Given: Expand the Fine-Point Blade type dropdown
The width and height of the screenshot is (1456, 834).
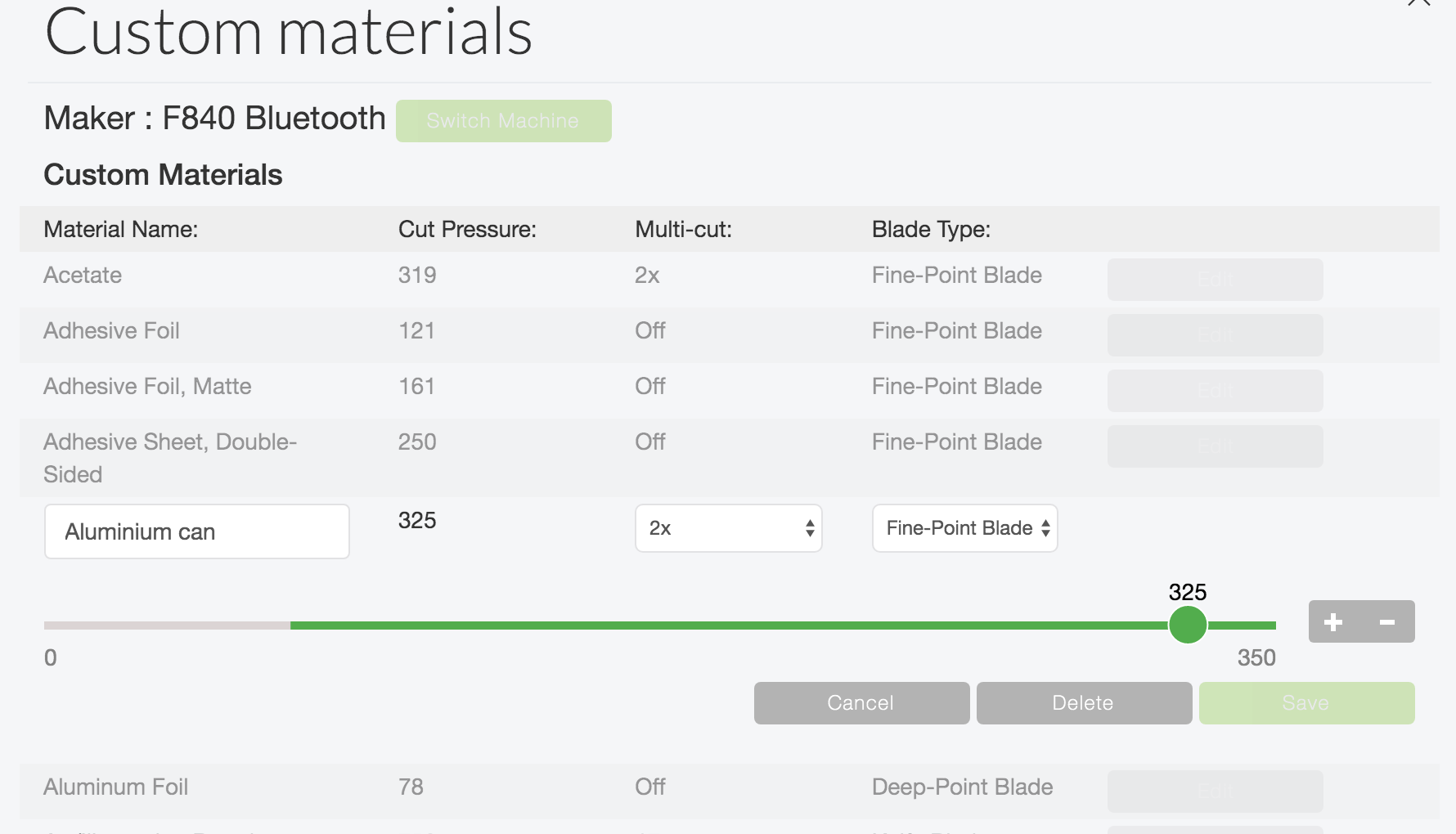Looking at the screenshot, I should point(964,528).
